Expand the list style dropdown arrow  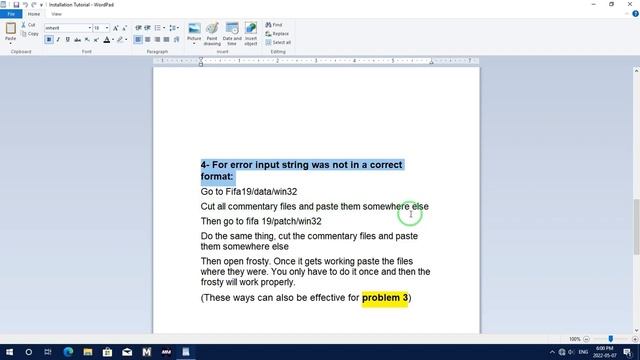coord(164,28)
